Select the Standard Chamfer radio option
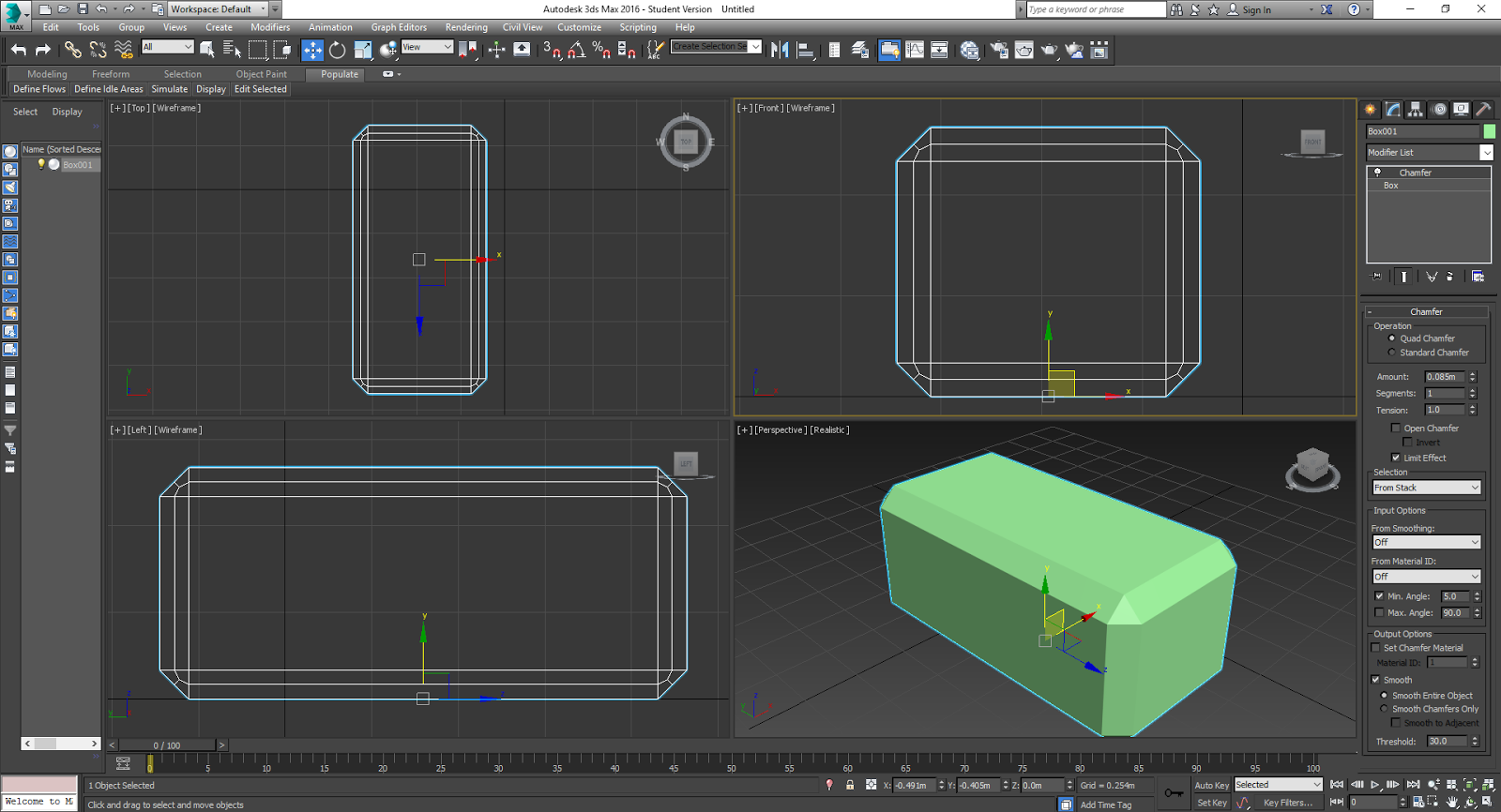The image size is (1501, 812). point(1392,353)
